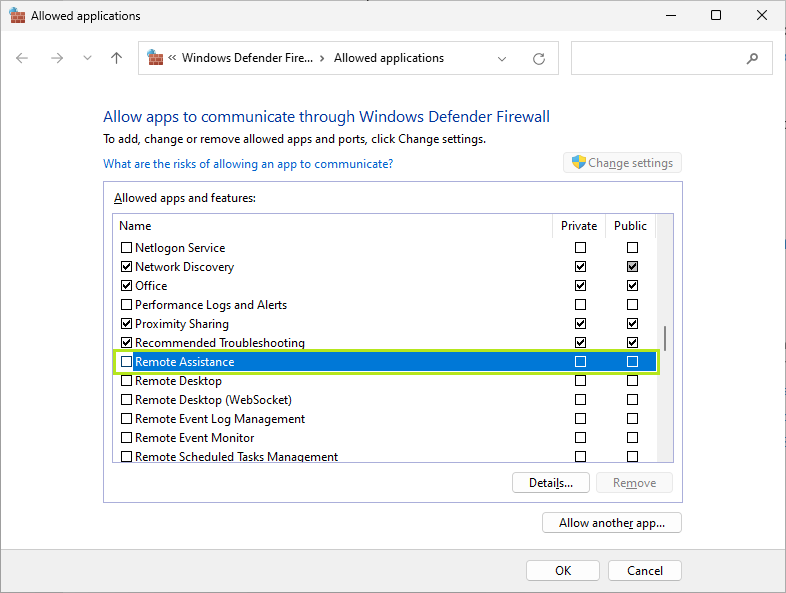Toggle Public for Office
The image size is (786, 593).
click(633, 286)
